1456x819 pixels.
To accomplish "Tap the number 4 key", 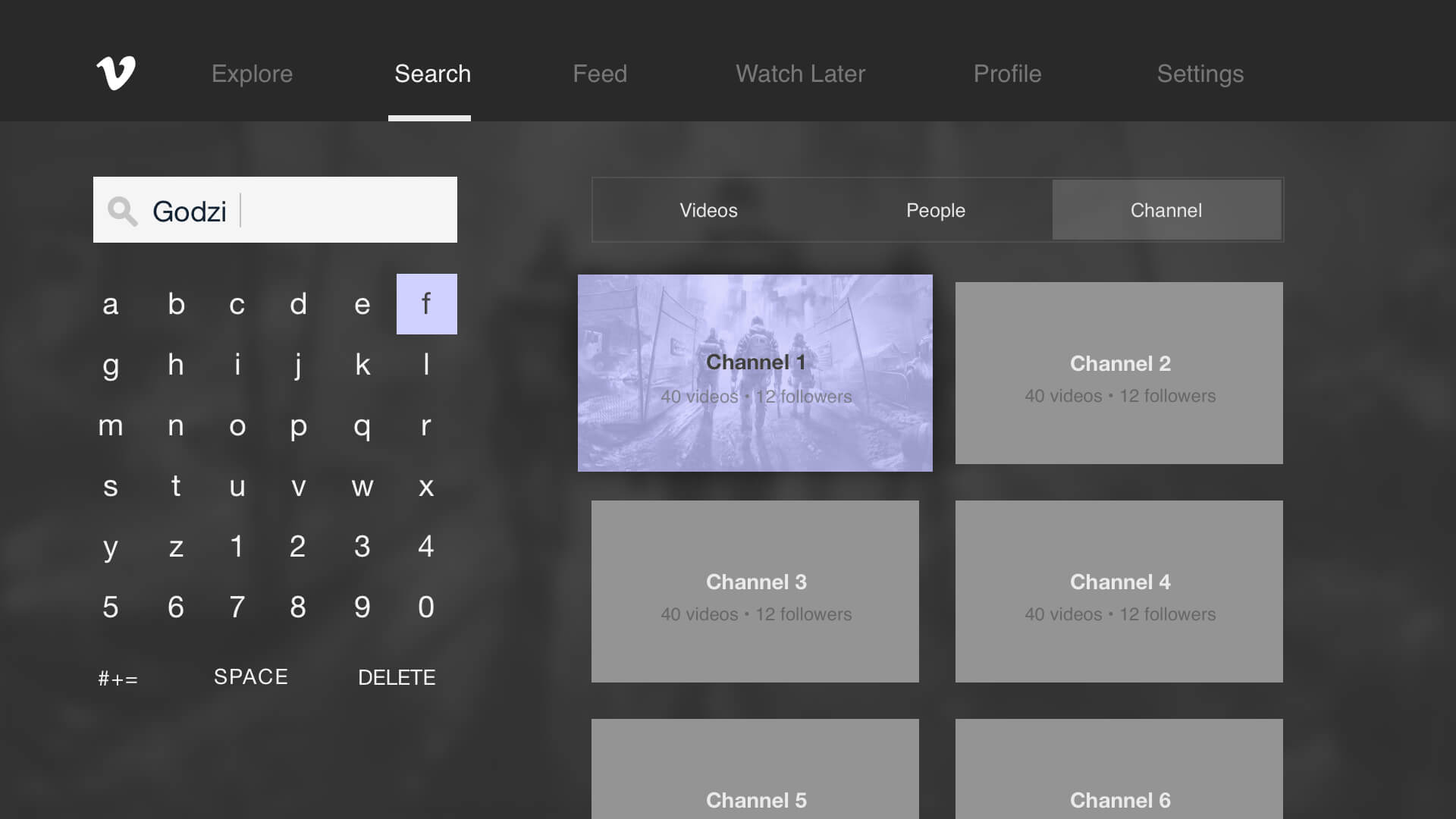I will 426,547.
